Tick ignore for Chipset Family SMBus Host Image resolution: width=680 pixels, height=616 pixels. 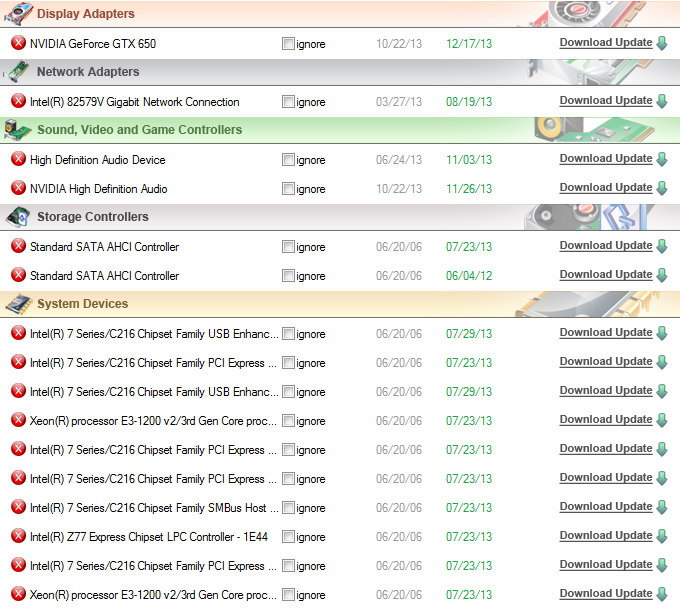[x=288, y=508]
